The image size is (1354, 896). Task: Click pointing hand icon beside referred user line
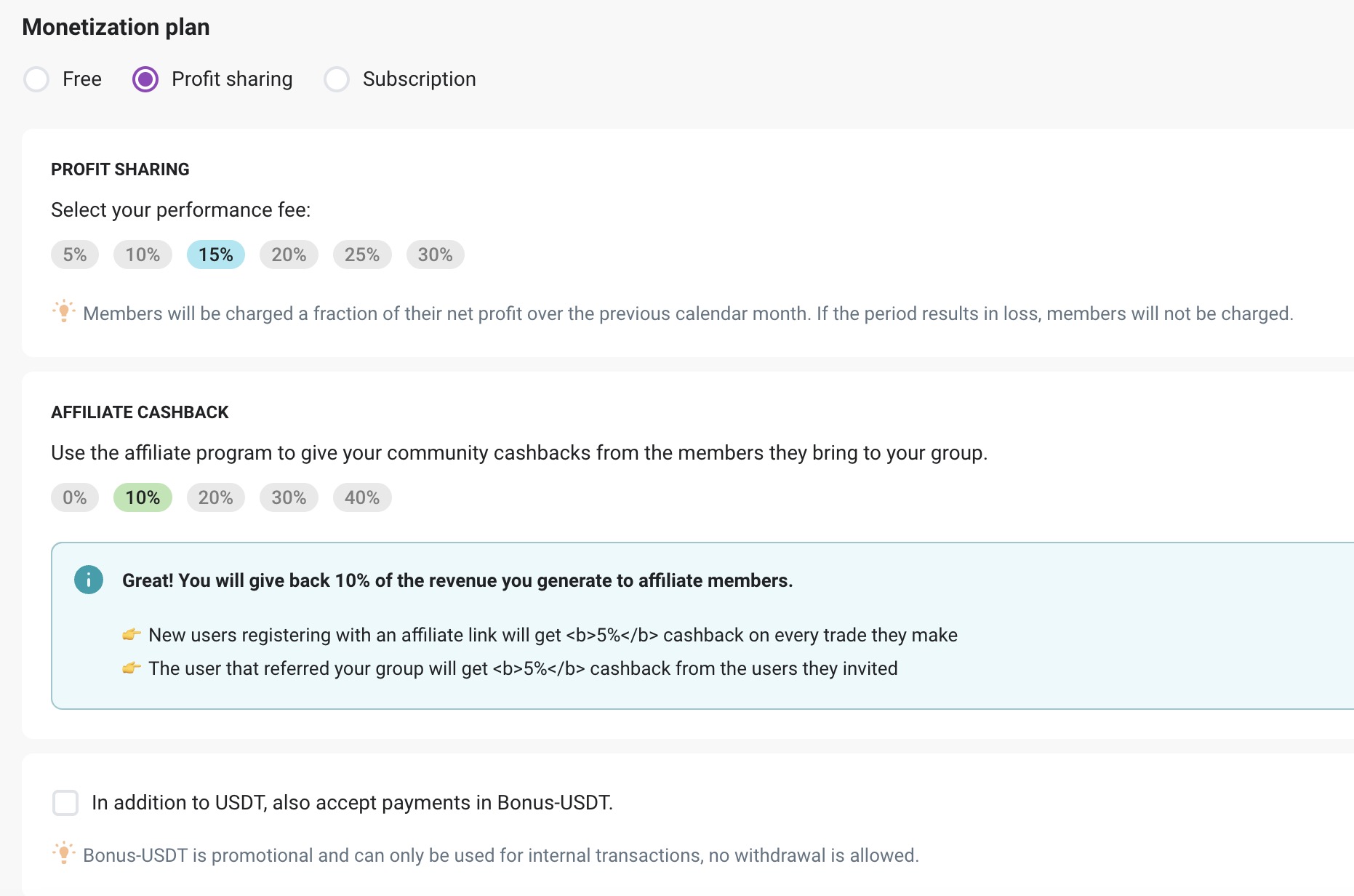point(132,668)
